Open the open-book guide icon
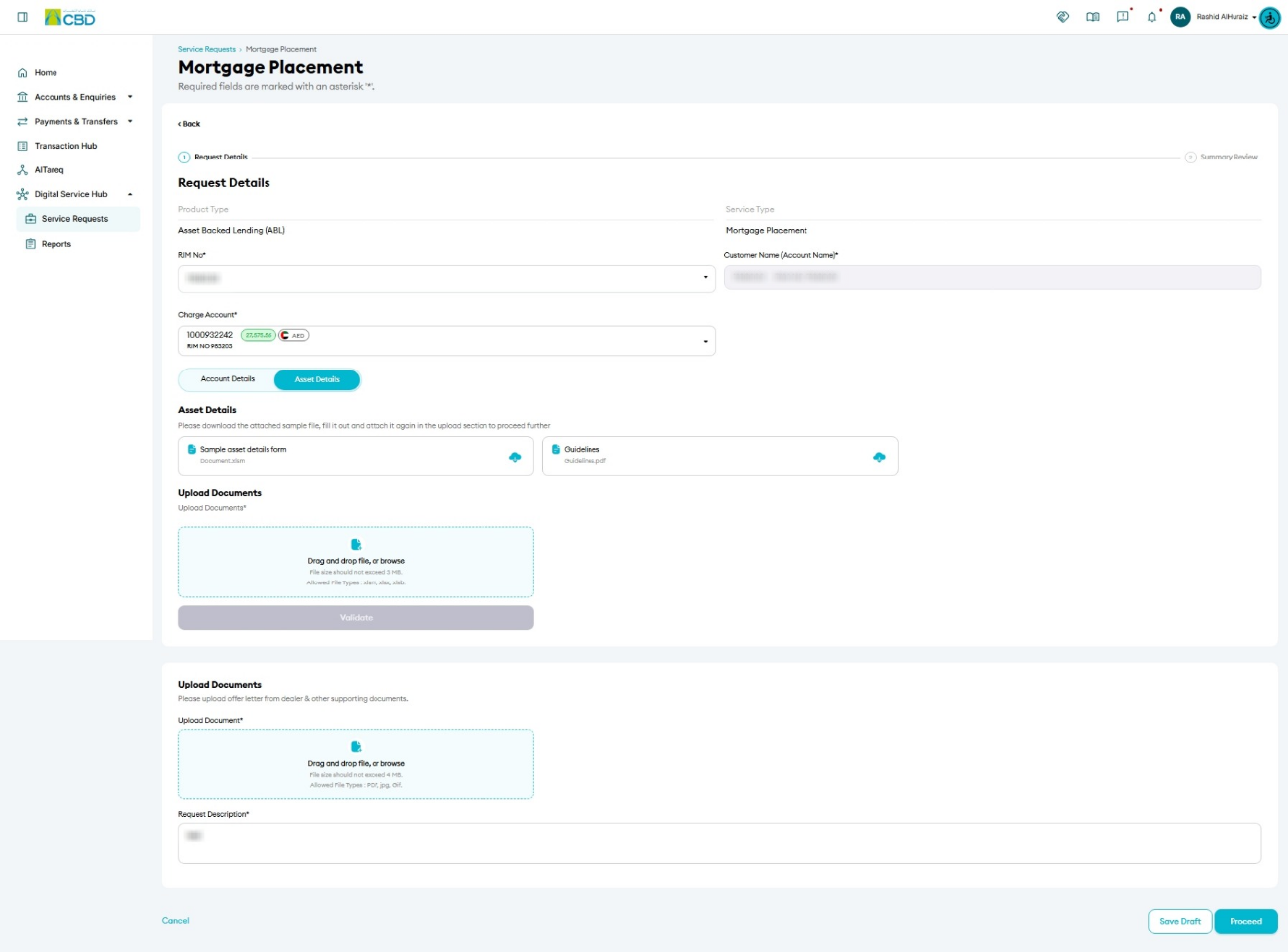The width and height of the screenshot is (1288, 952). point(1093,17)
